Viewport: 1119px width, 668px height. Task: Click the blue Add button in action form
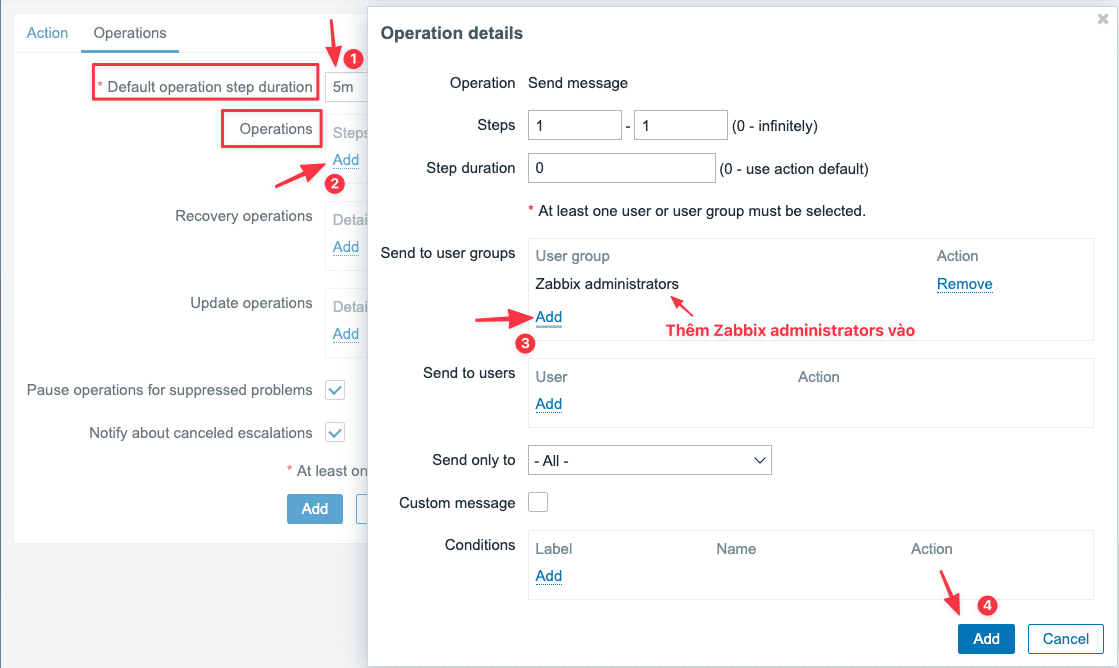click(314, 508)
